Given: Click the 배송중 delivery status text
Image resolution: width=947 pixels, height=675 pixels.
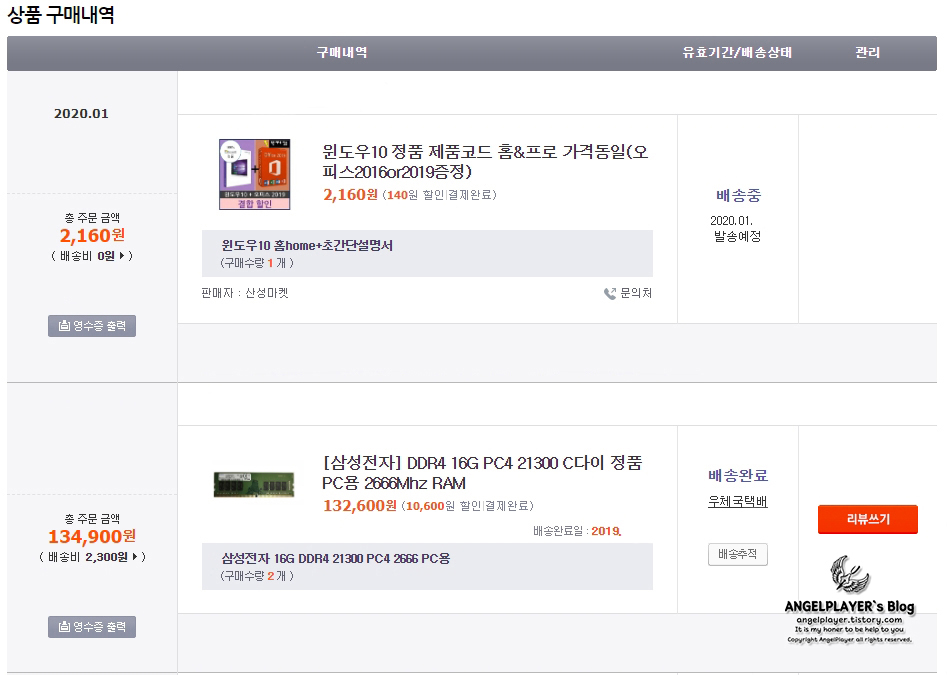Looking at the screenshot, I should tap(738, 196).
